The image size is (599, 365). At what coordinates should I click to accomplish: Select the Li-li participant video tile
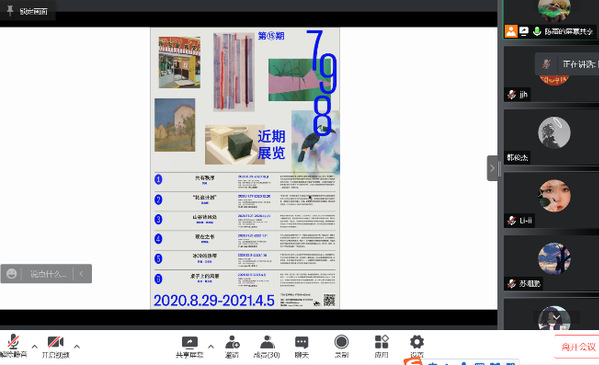(x=551, y=200)
